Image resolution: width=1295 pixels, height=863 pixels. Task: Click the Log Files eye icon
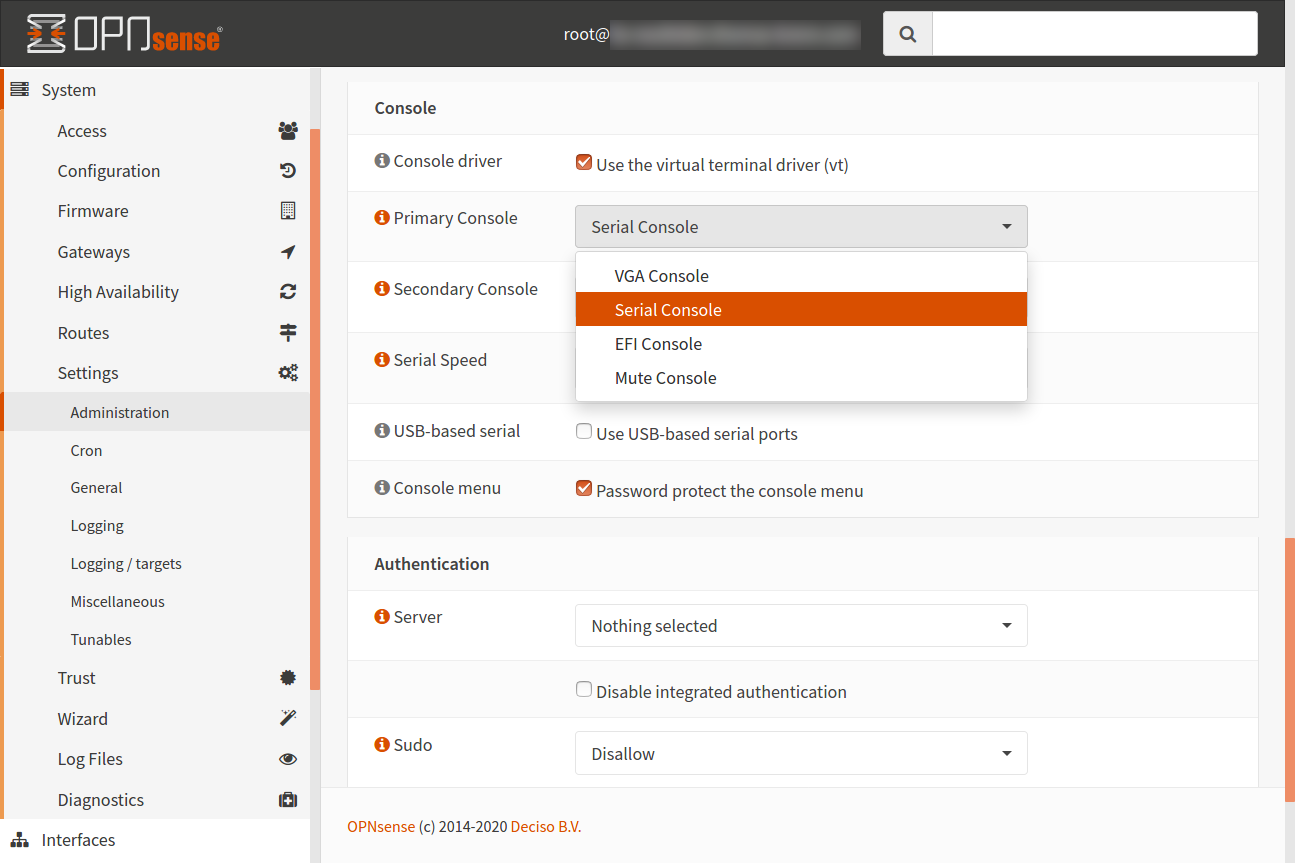pyautogui.click(x=288, y=759)
